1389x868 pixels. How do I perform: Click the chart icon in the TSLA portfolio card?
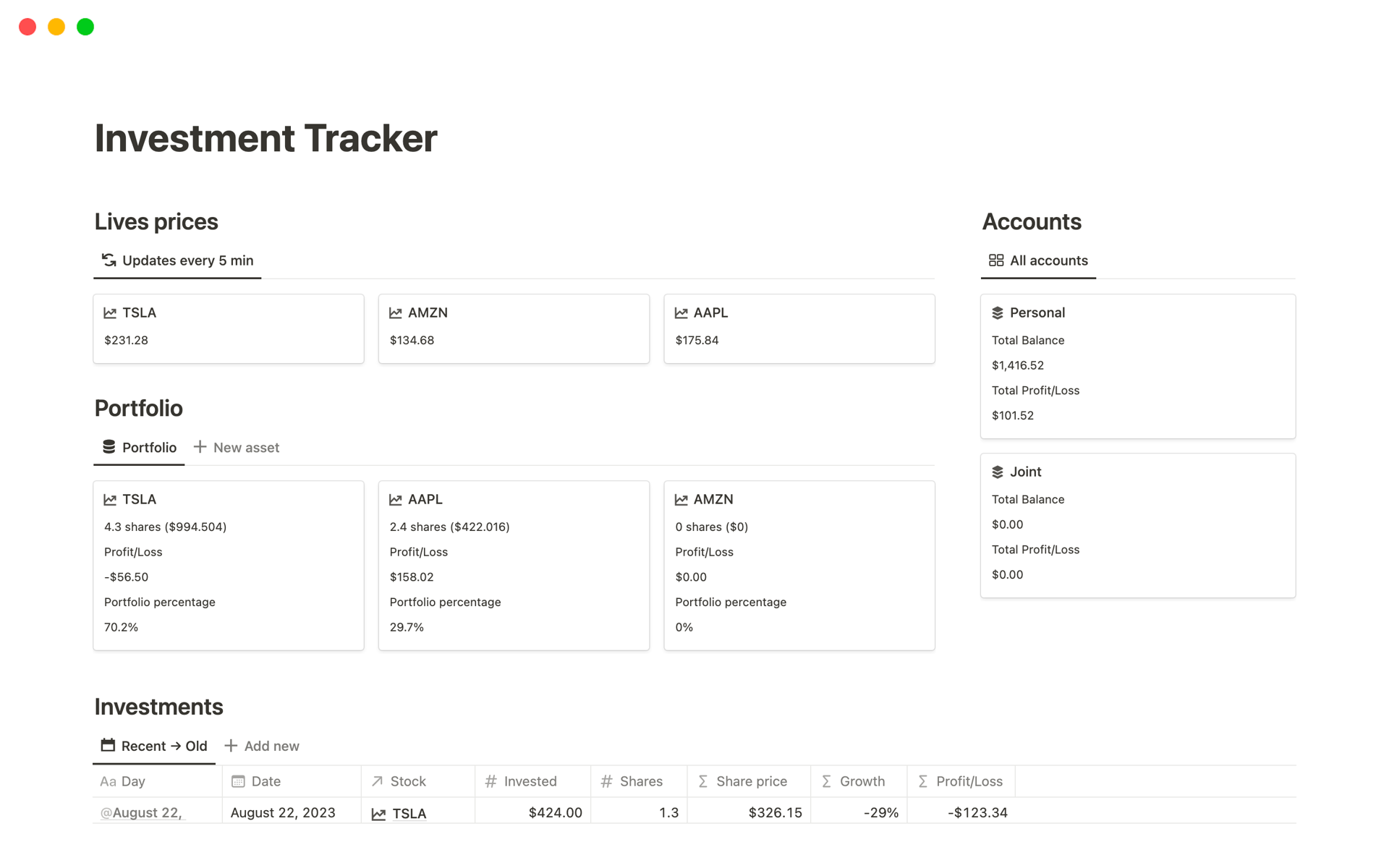(x=110, y=499)
